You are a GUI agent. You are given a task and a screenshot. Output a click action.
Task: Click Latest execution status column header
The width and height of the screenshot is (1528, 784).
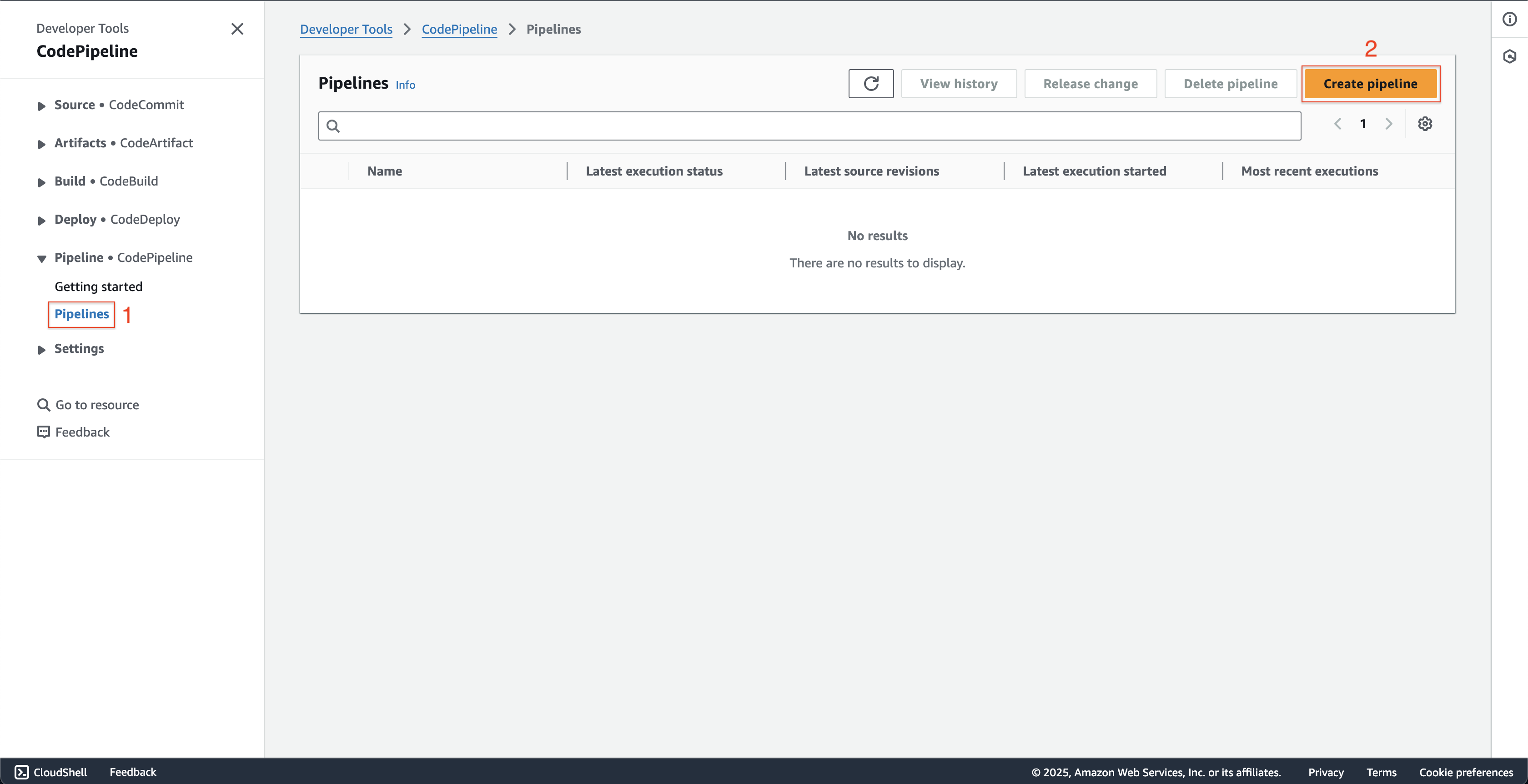tap(654, 171)
